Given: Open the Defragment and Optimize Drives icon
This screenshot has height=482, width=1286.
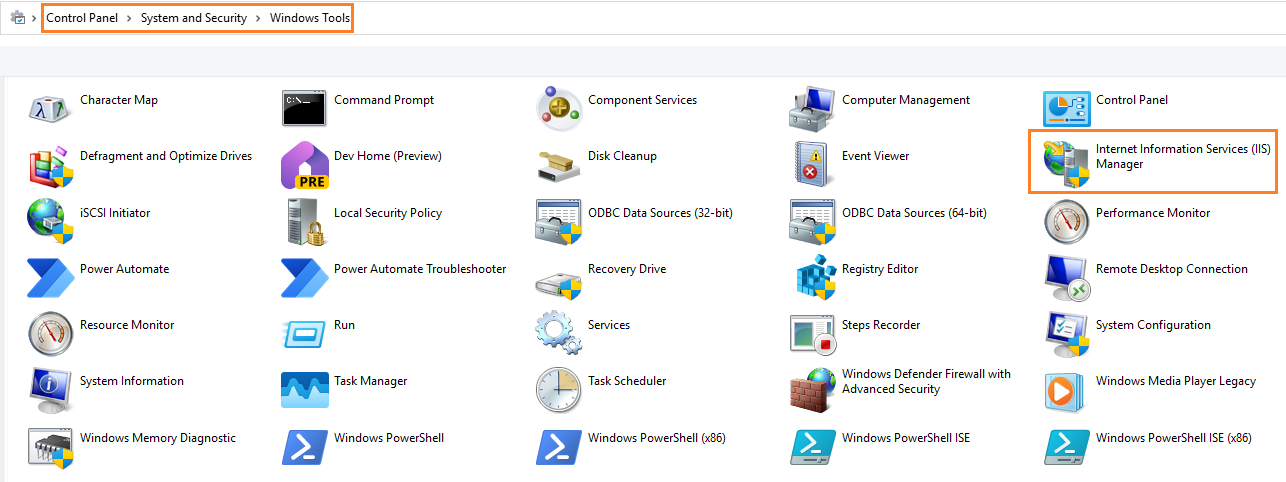Looking at the screenshot, I should pos(51,164).
